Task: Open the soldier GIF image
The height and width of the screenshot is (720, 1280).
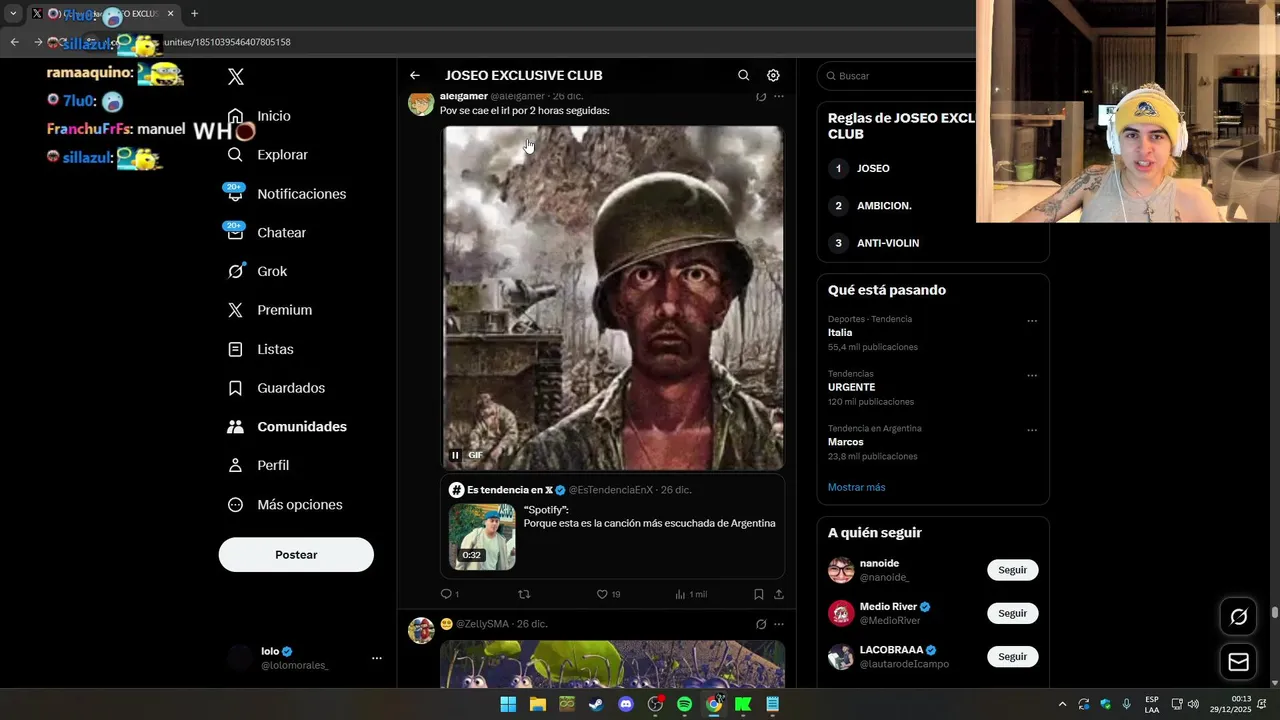Action: (613, 297)
